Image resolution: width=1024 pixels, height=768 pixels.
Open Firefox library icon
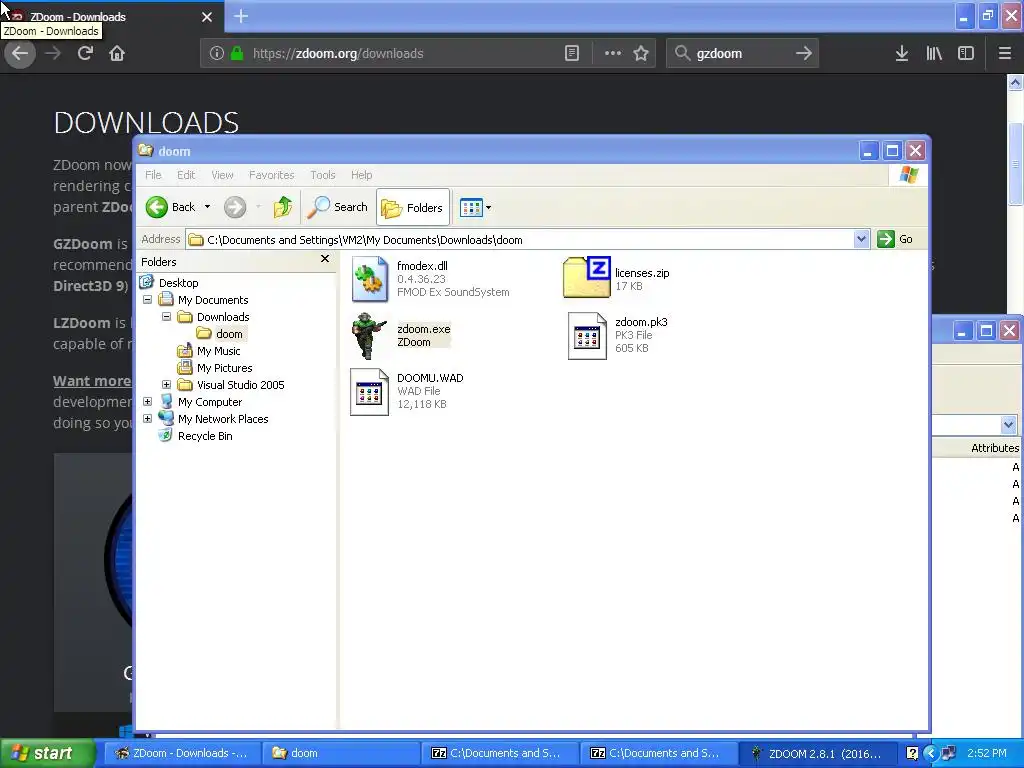coord(934,53)
